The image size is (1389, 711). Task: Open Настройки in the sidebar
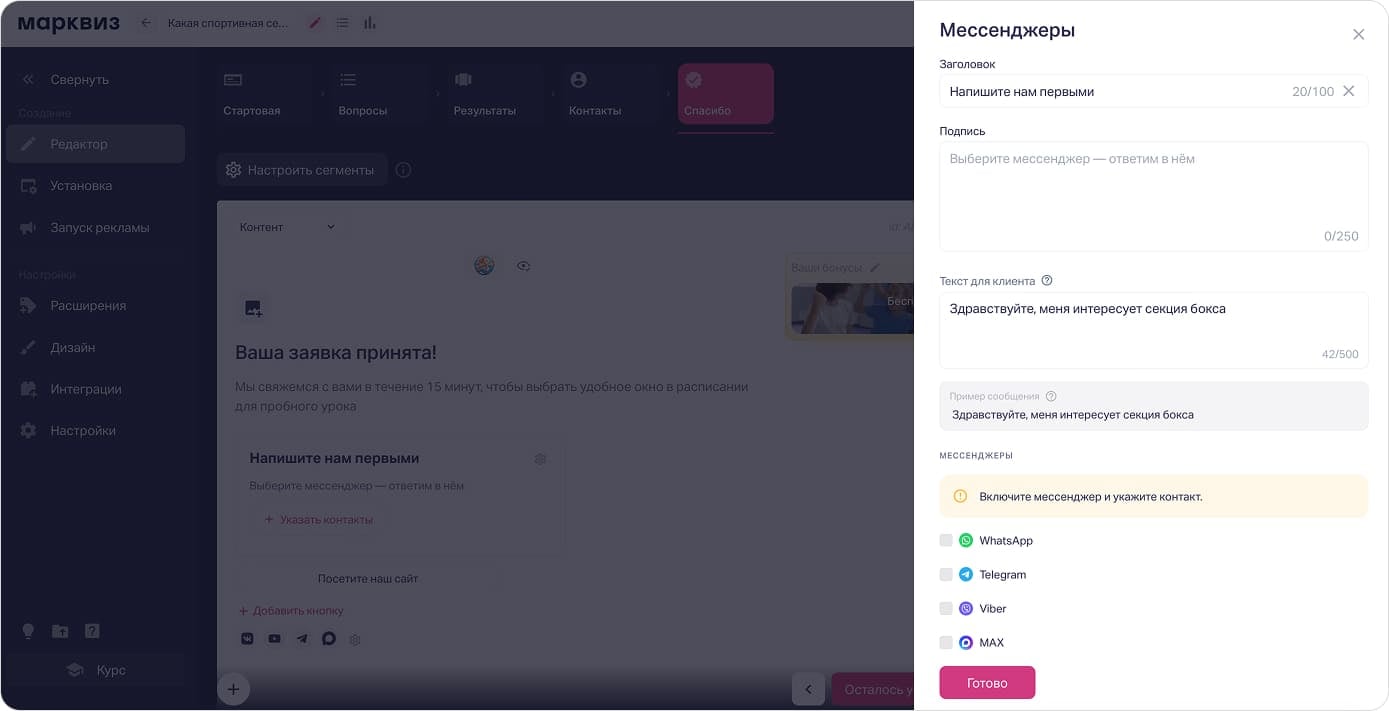coord(95,431)
